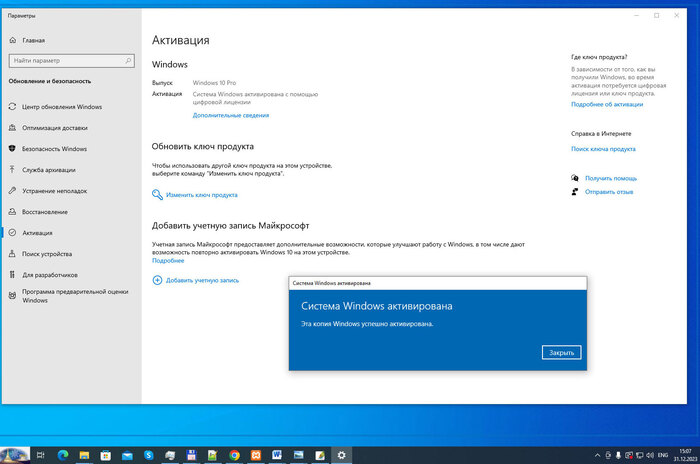This screenshot has width=700, height=464.
Task: Launch Microsoft Edge from the taskbar
Action: (x=63, y=455)
